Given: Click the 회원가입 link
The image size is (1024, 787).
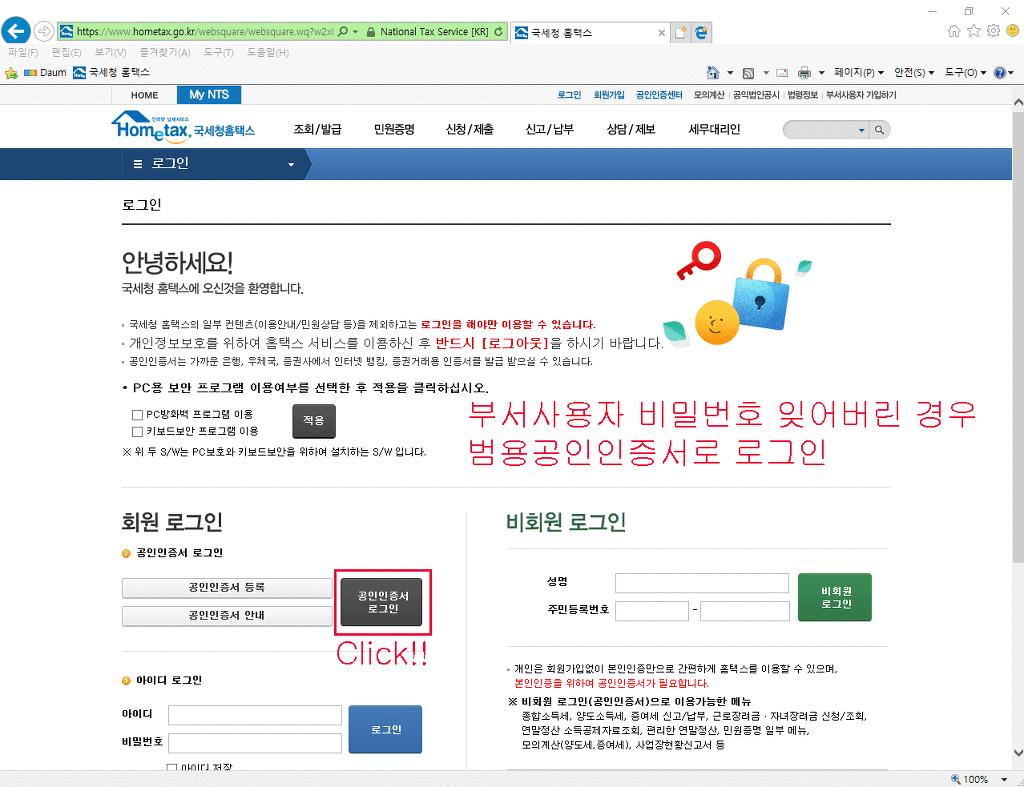Looking at the screenshot, I should pos(609,95).
